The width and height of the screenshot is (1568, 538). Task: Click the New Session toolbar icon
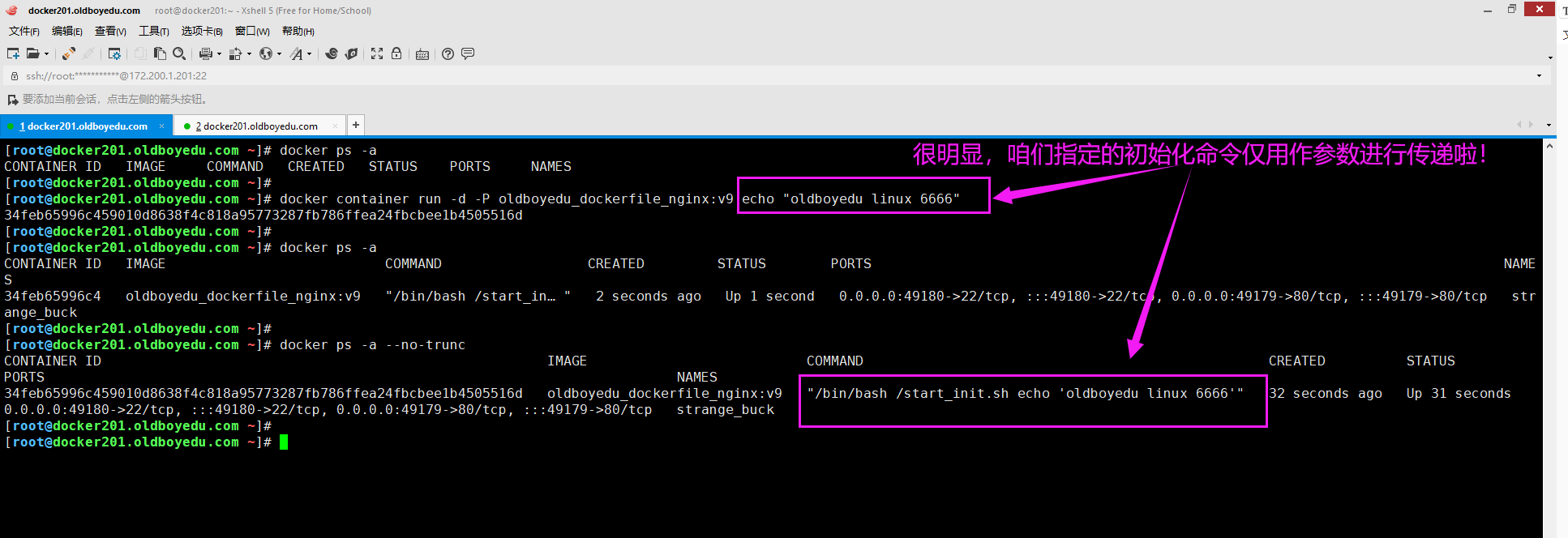click(x=13, y=53)
